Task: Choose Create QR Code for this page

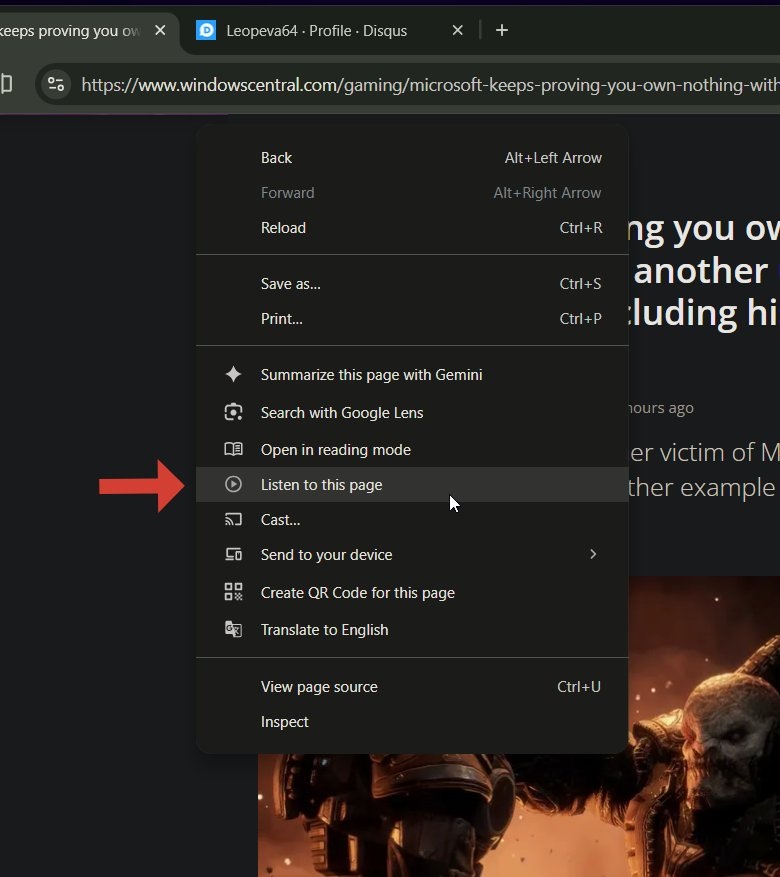Action: [x=412, y=592]
